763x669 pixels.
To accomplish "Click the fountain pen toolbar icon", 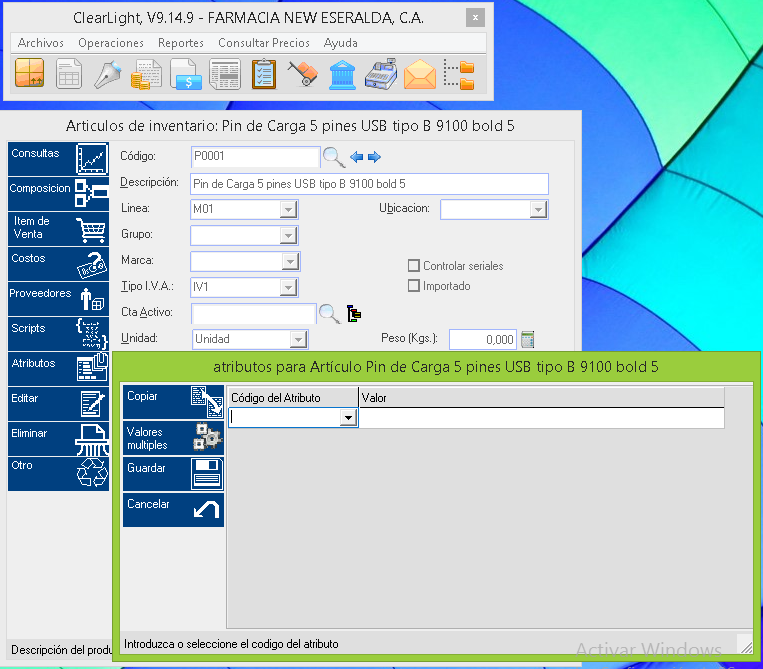I will click(108, 75).
